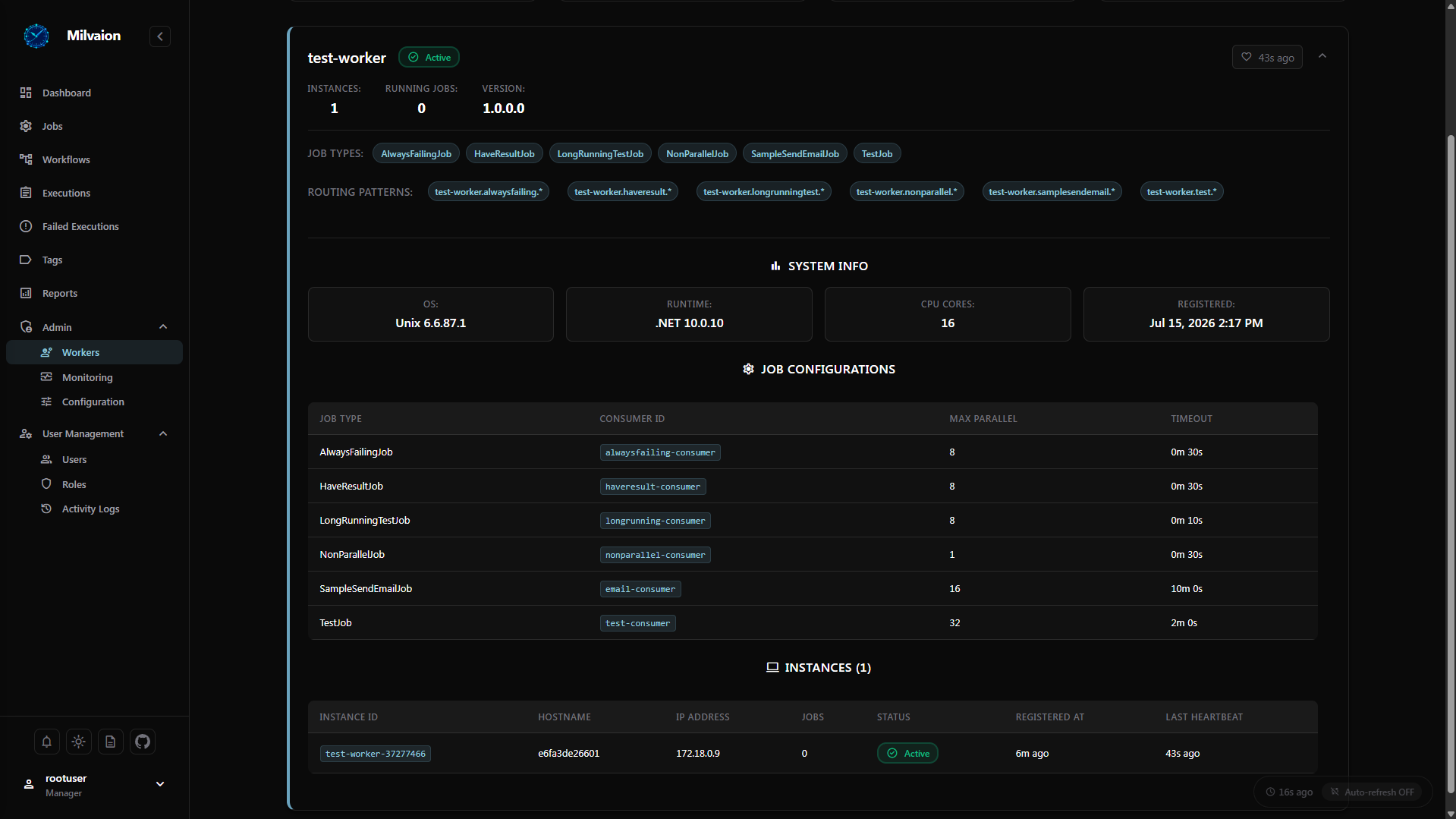Click the Runtime value .NET 10.0.10
Viewport: 1456px width, 819px height.
pos(689,323)
